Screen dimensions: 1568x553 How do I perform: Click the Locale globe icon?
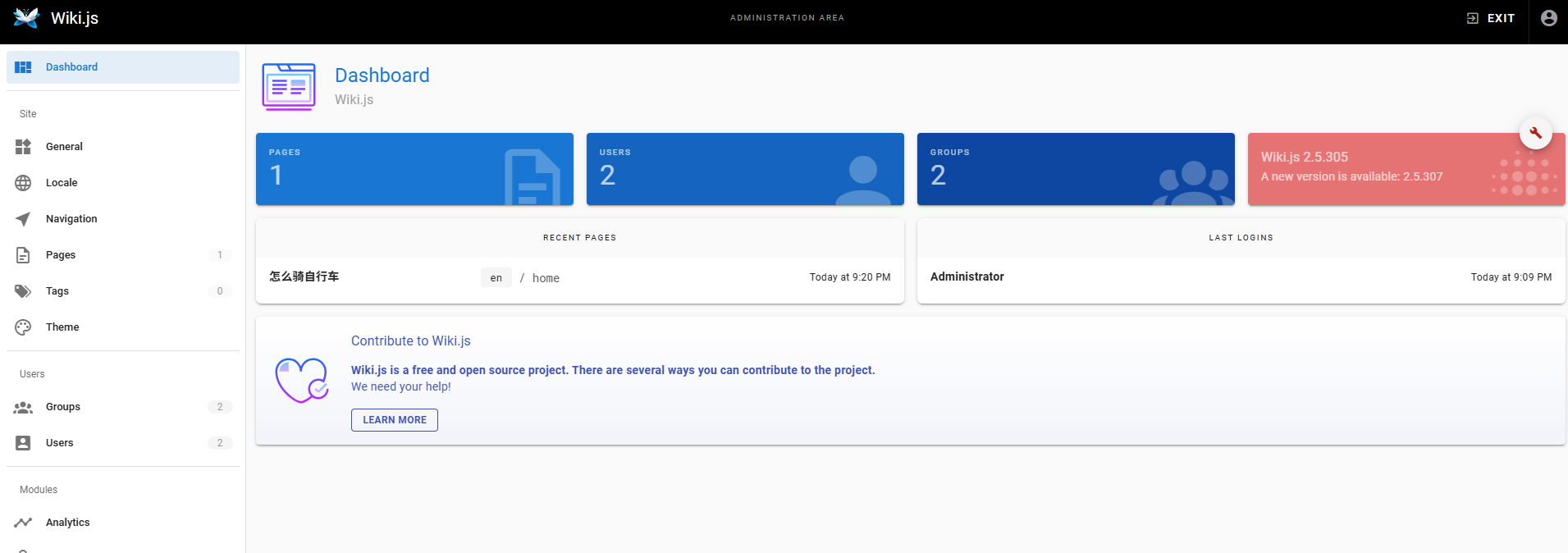click(23, 183)
